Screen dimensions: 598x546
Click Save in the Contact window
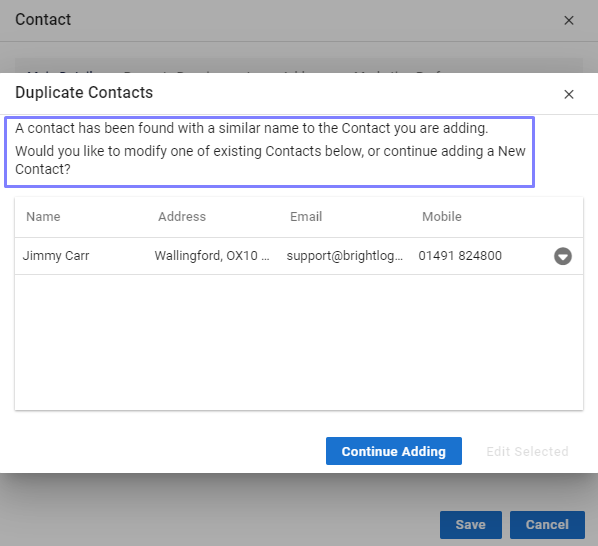[471, 525]
